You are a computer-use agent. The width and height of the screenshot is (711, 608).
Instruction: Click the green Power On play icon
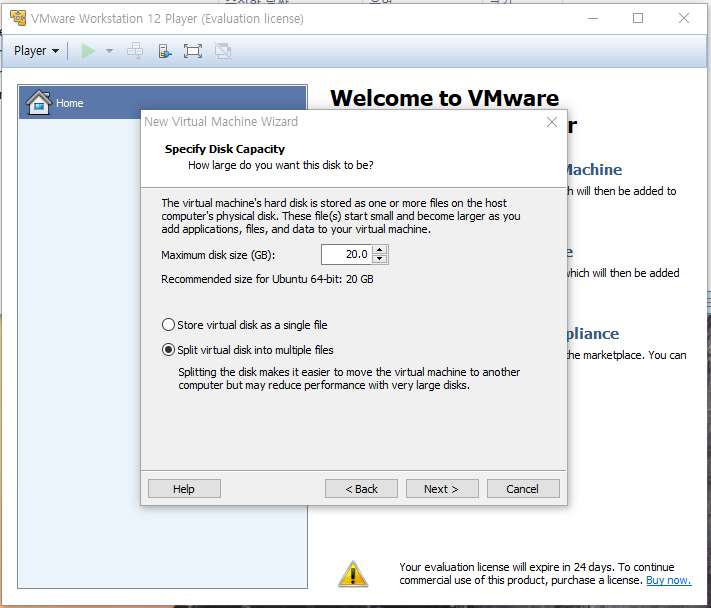88,51
